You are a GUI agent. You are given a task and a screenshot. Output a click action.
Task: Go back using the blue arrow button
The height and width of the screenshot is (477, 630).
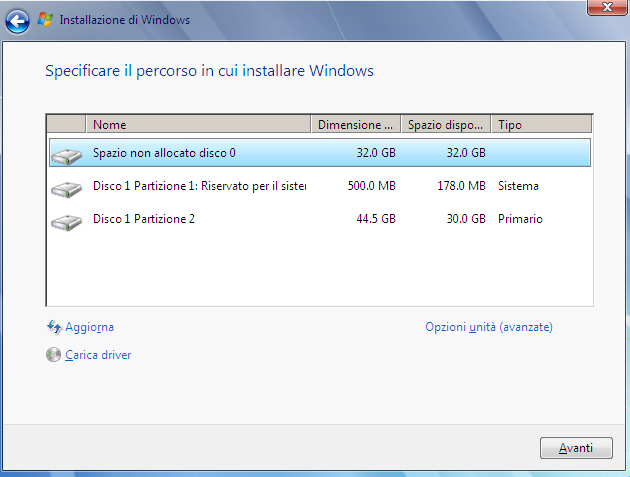tap(17, 21)
